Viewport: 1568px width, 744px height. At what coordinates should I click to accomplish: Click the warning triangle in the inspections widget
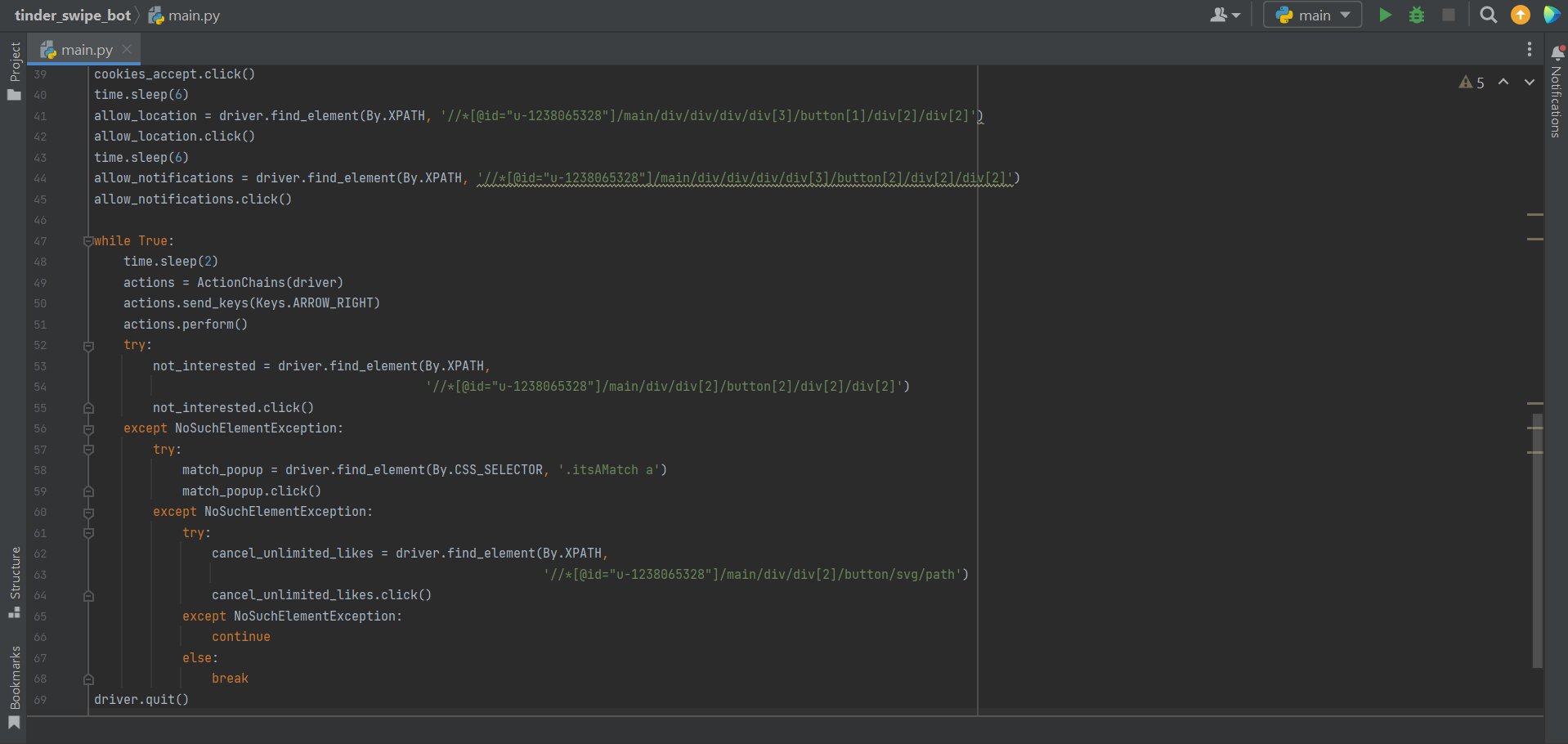click(1466, 82)
